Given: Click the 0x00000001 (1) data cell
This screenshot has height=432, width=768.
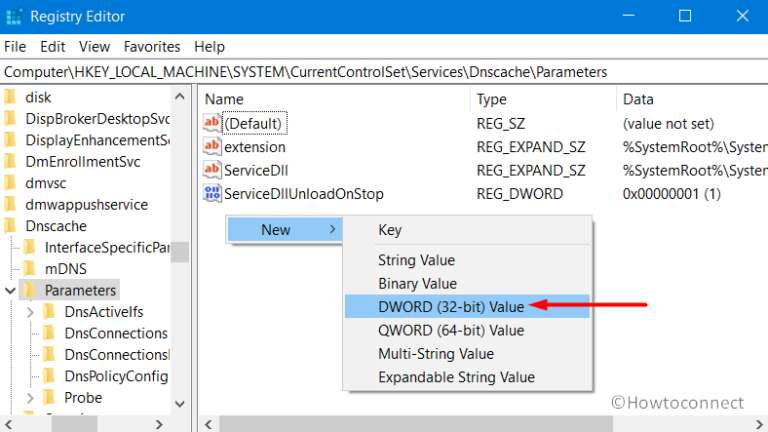Looking at the screenshot, I should coord(672,194).
